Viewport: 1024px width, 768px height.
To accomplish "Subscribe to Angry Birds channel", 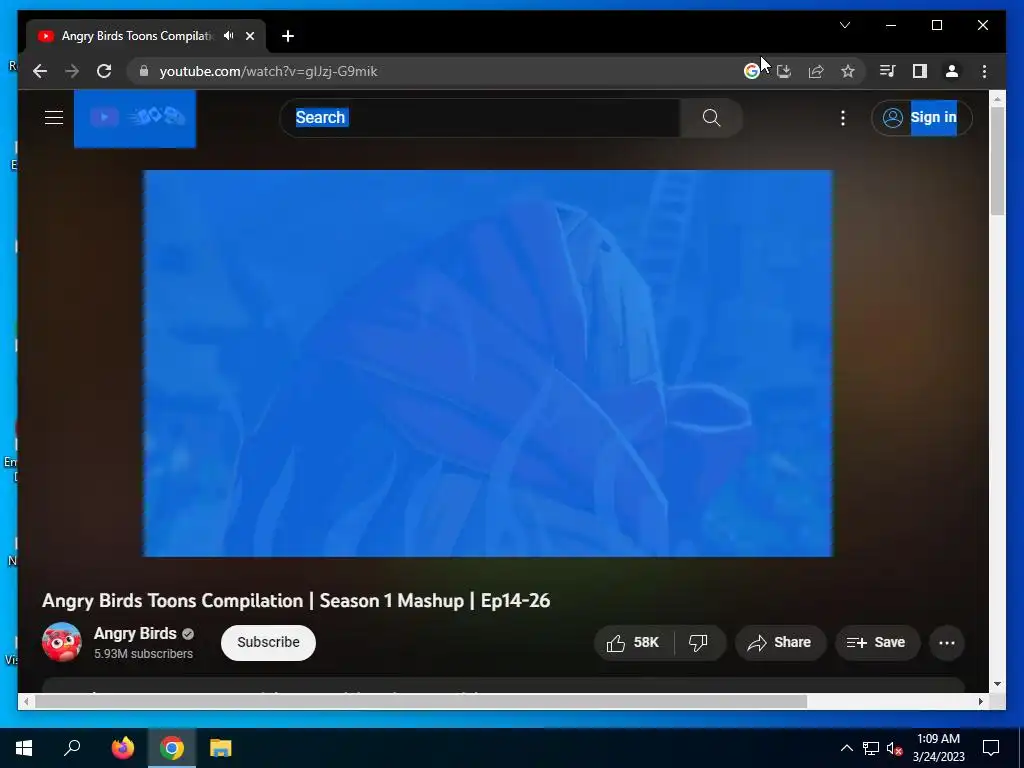I will click(x=268, y=643).
